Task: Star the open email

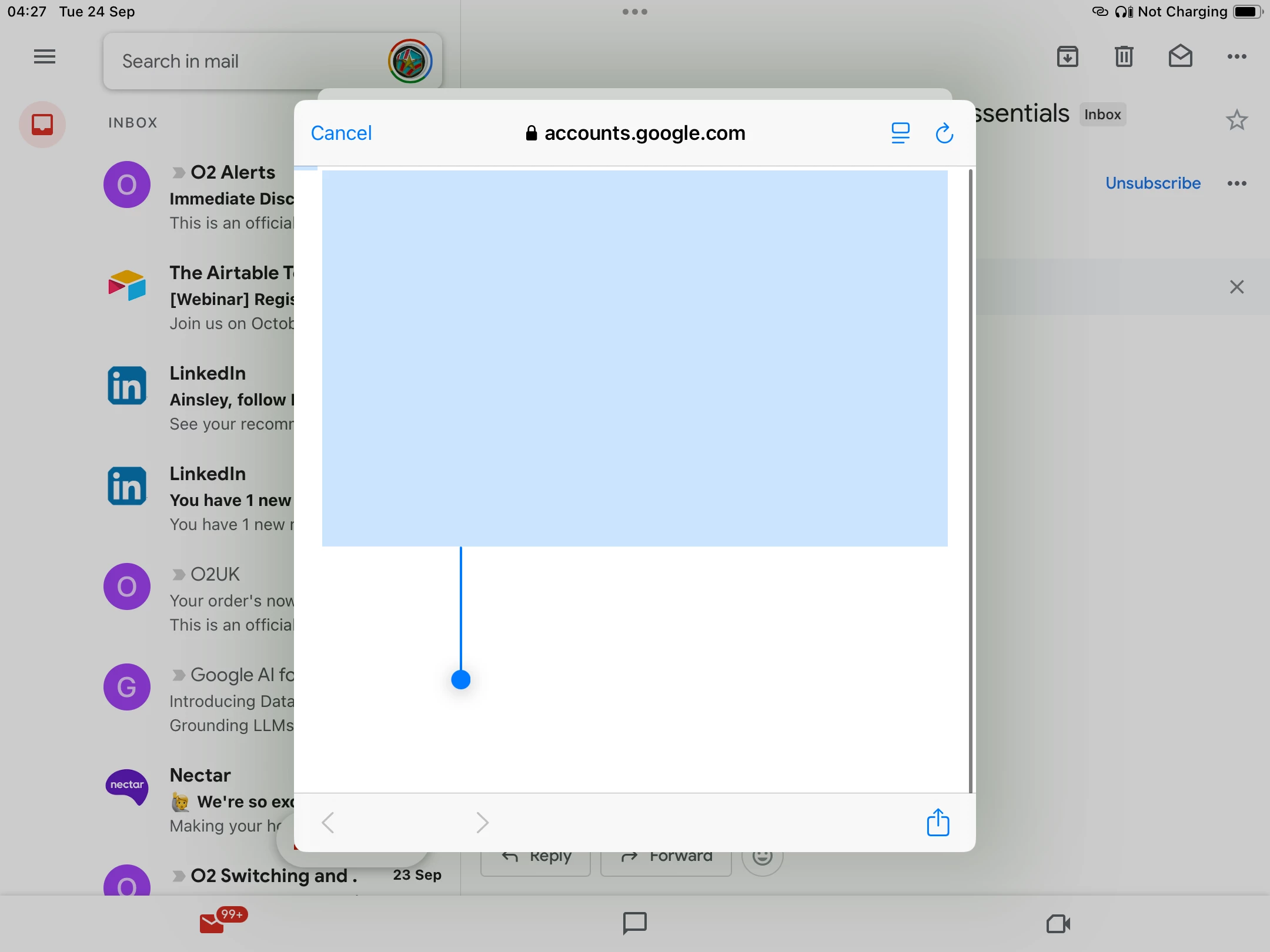Action: click(1236, 120)
